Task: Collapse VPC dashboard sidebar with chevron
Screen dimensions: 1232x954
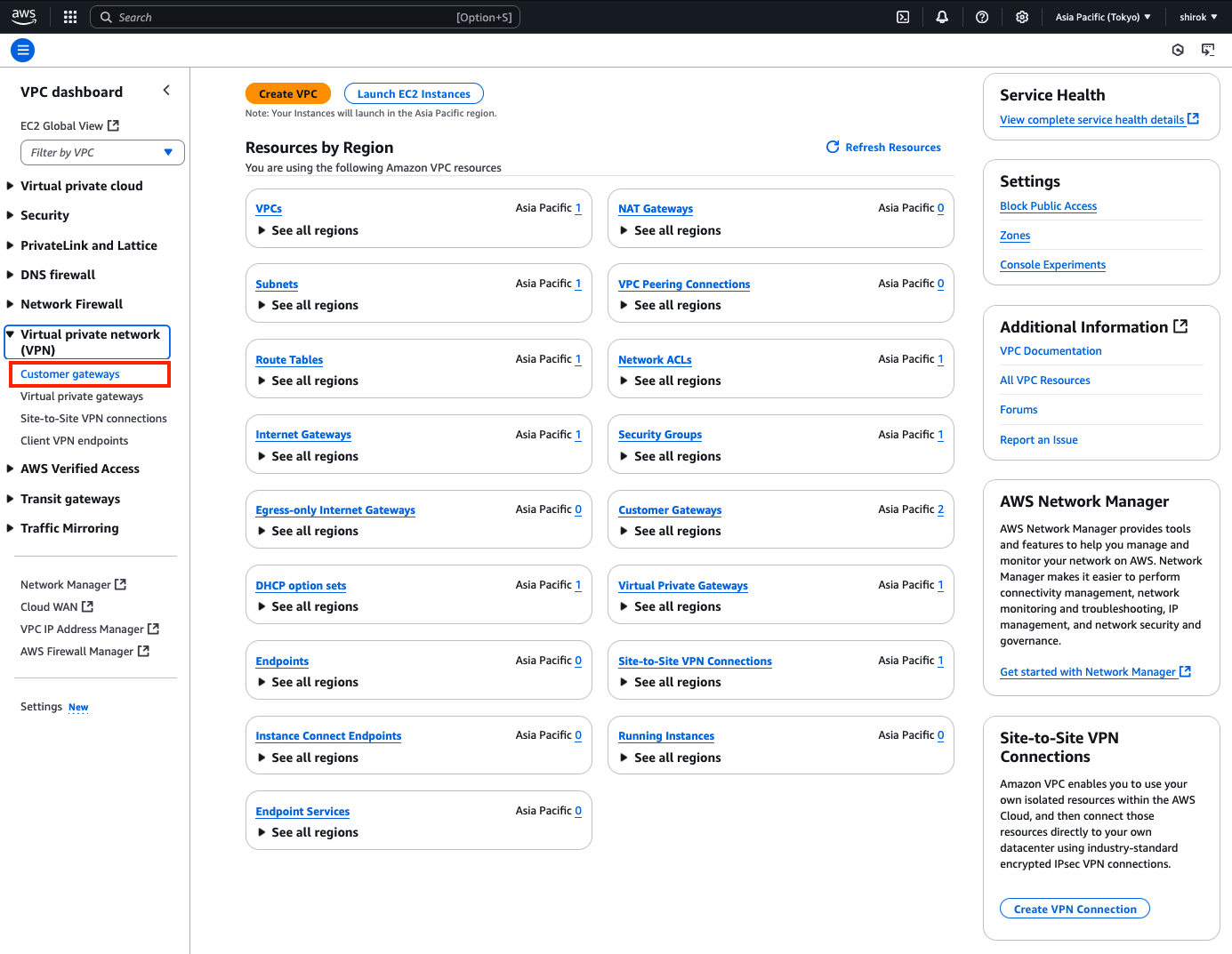Action: (166, 91)
